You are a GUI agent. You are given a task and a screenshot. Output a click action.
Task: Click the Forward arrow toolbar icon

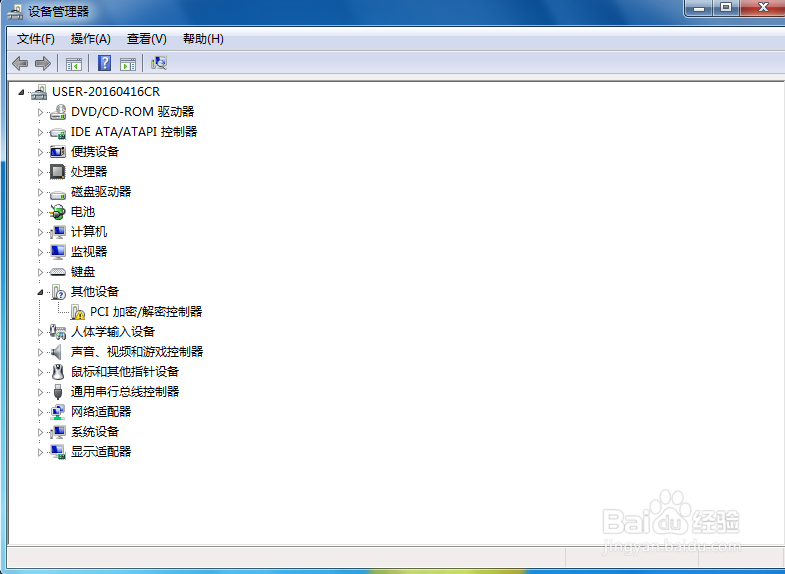click(x=43, y=64)
